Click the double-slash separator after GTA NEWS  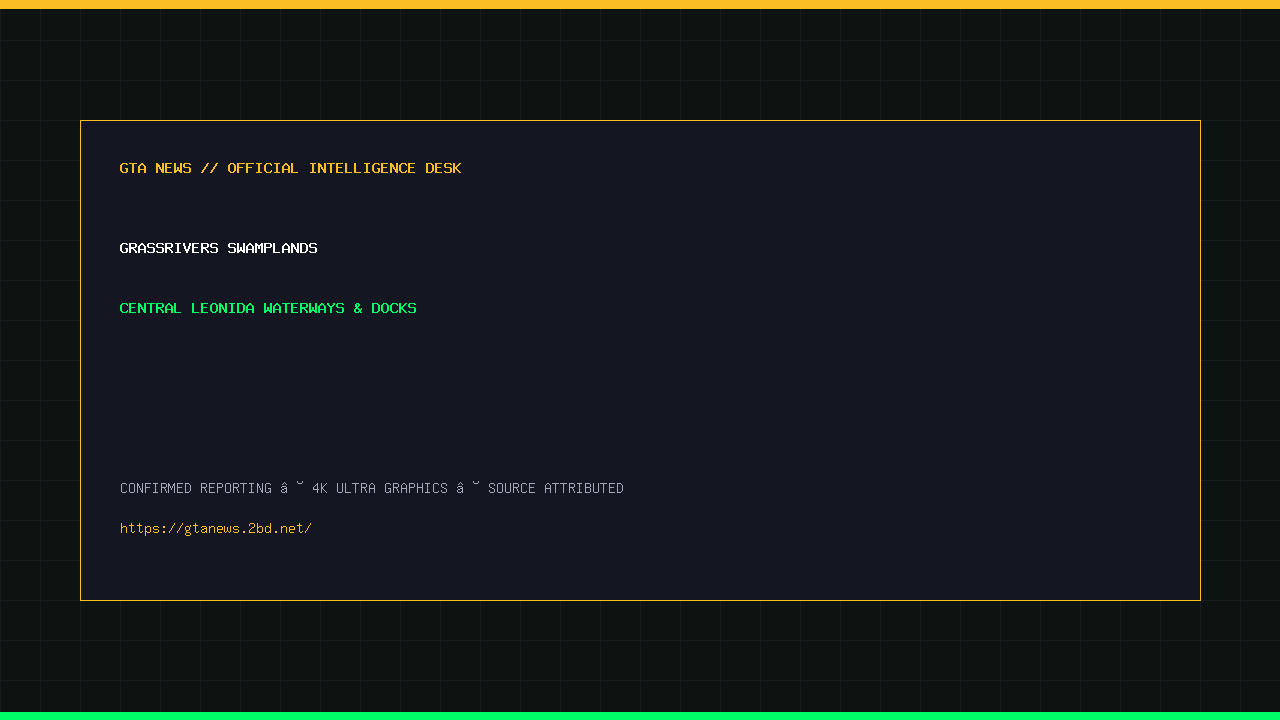click(x=209, y=168)
